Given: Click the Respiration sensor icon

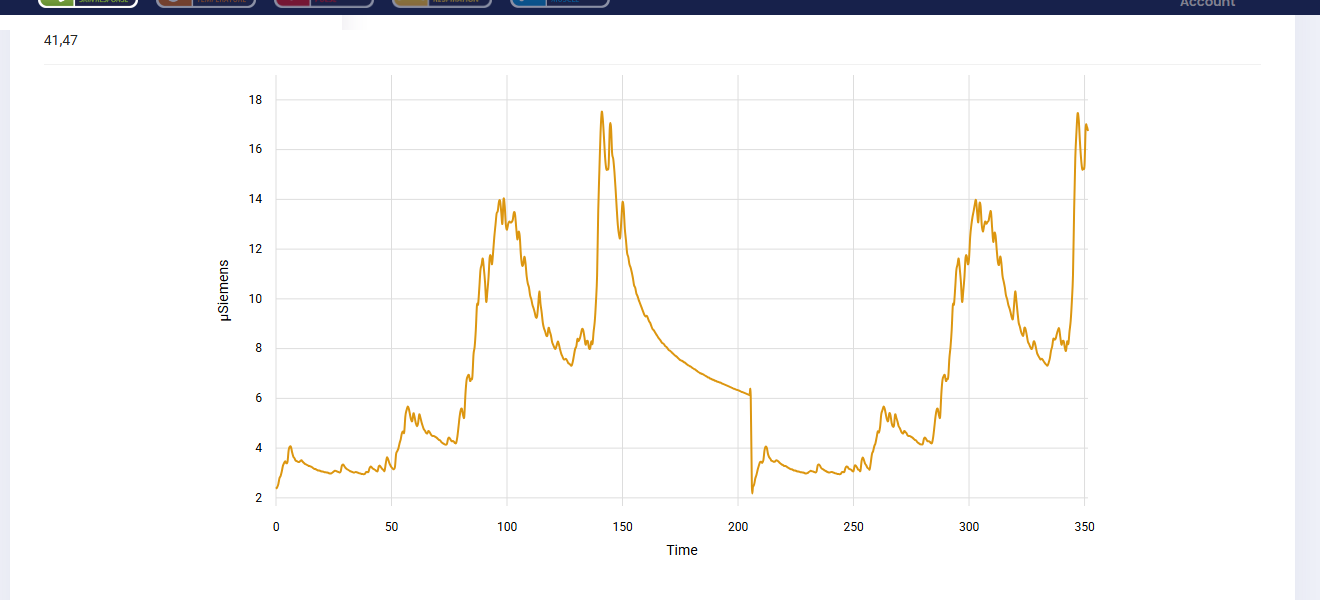Looking at the screenshot, I should [412, 4].
